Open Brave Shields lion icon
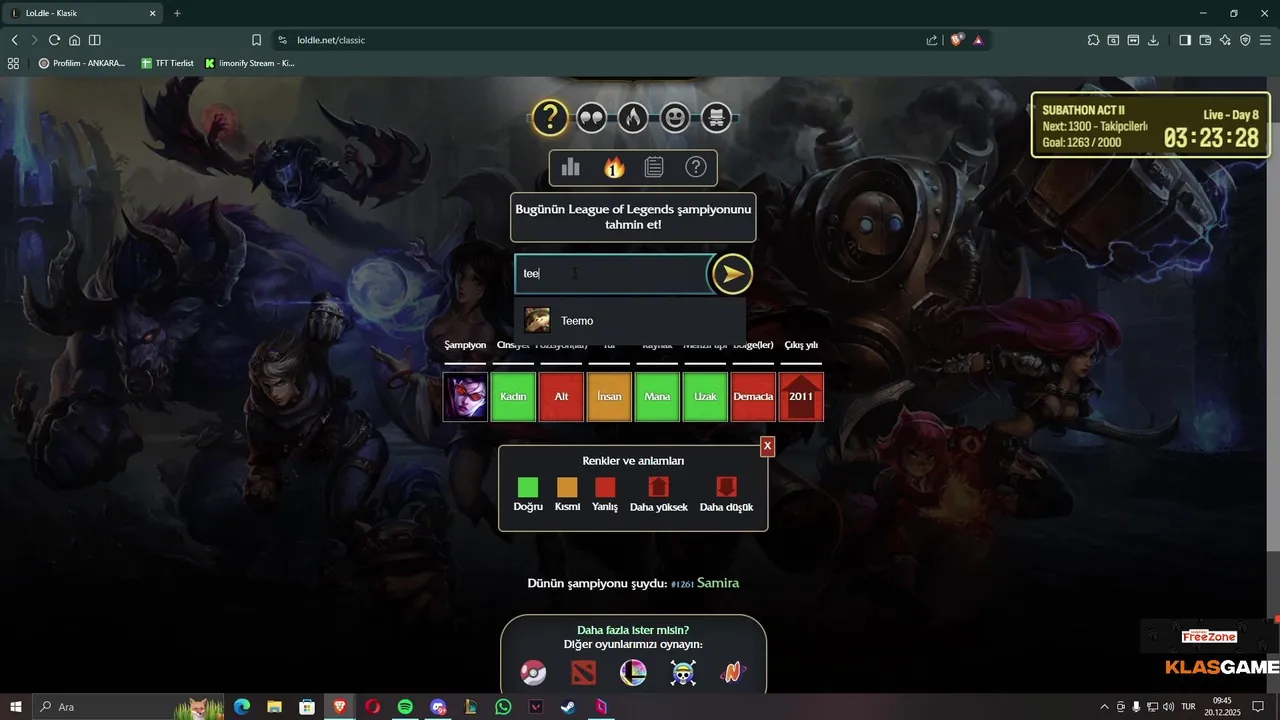The width and height of the screenshot is (1280, 720). [x=957, y=40]
